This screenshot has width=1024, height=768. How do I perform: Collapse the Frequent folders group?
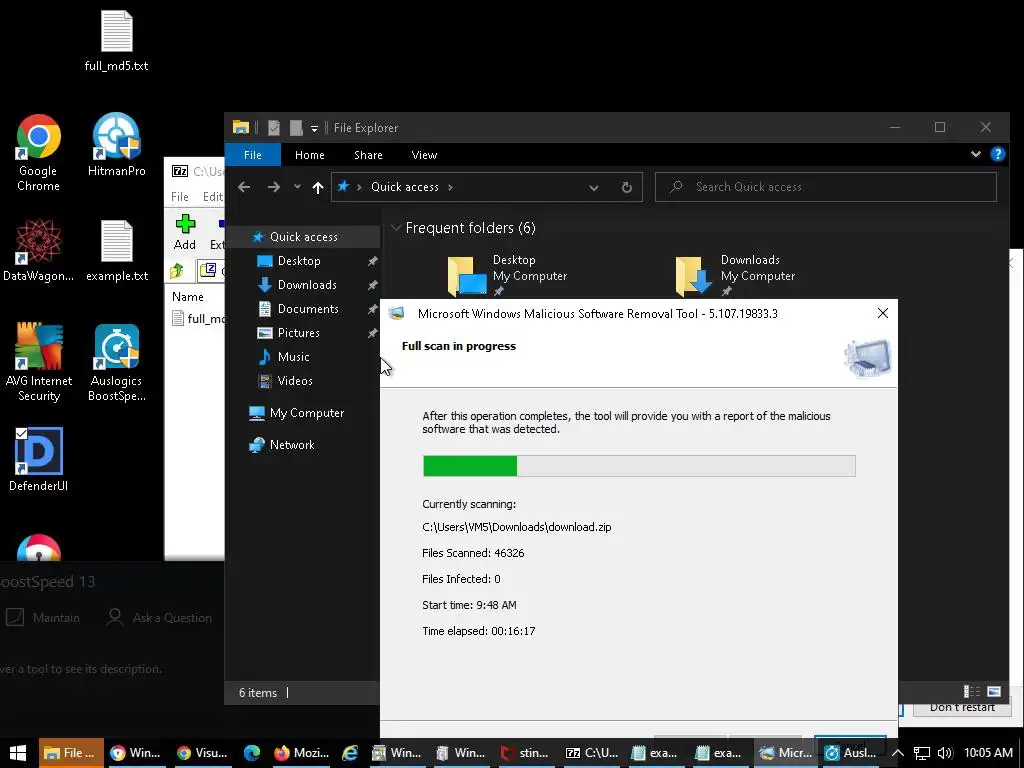pos(395,228)
